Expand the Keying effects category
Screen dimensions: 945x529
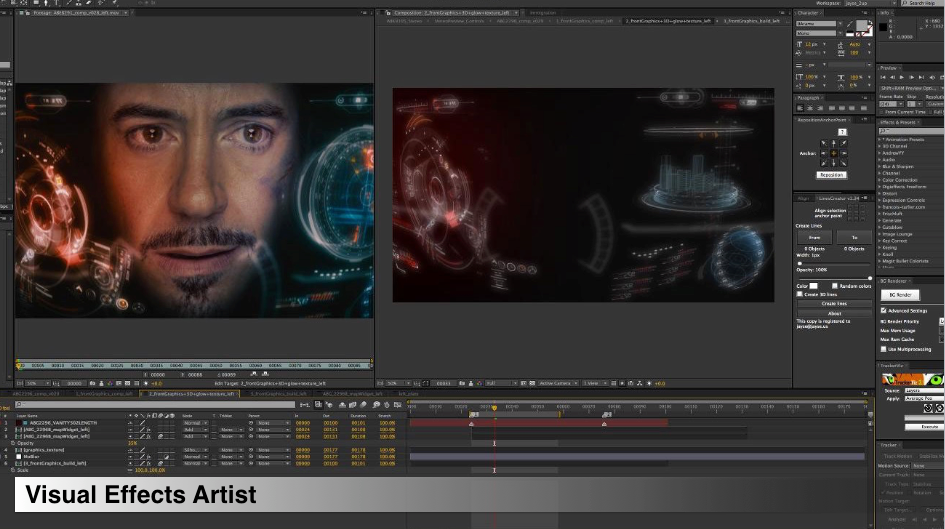[x=880, y=248]
